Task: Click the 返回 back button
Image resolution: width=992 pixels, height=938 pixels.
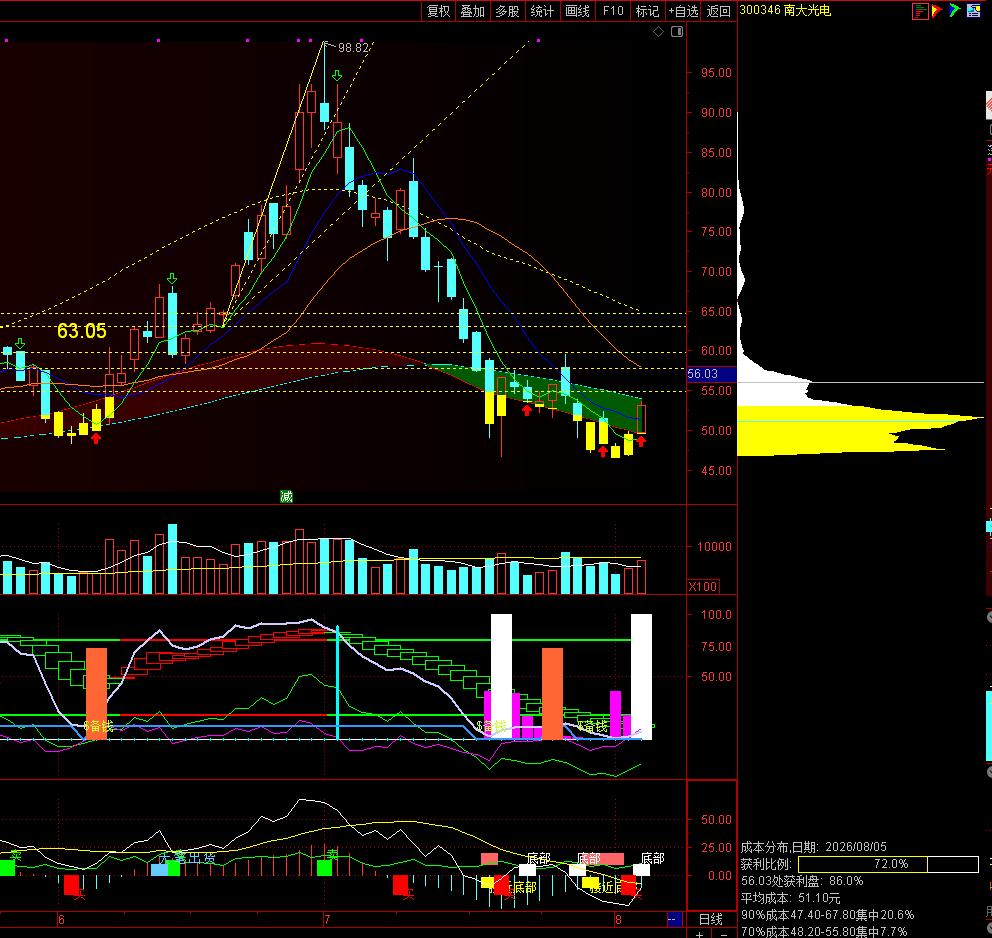Action: (x=718, y=11)
